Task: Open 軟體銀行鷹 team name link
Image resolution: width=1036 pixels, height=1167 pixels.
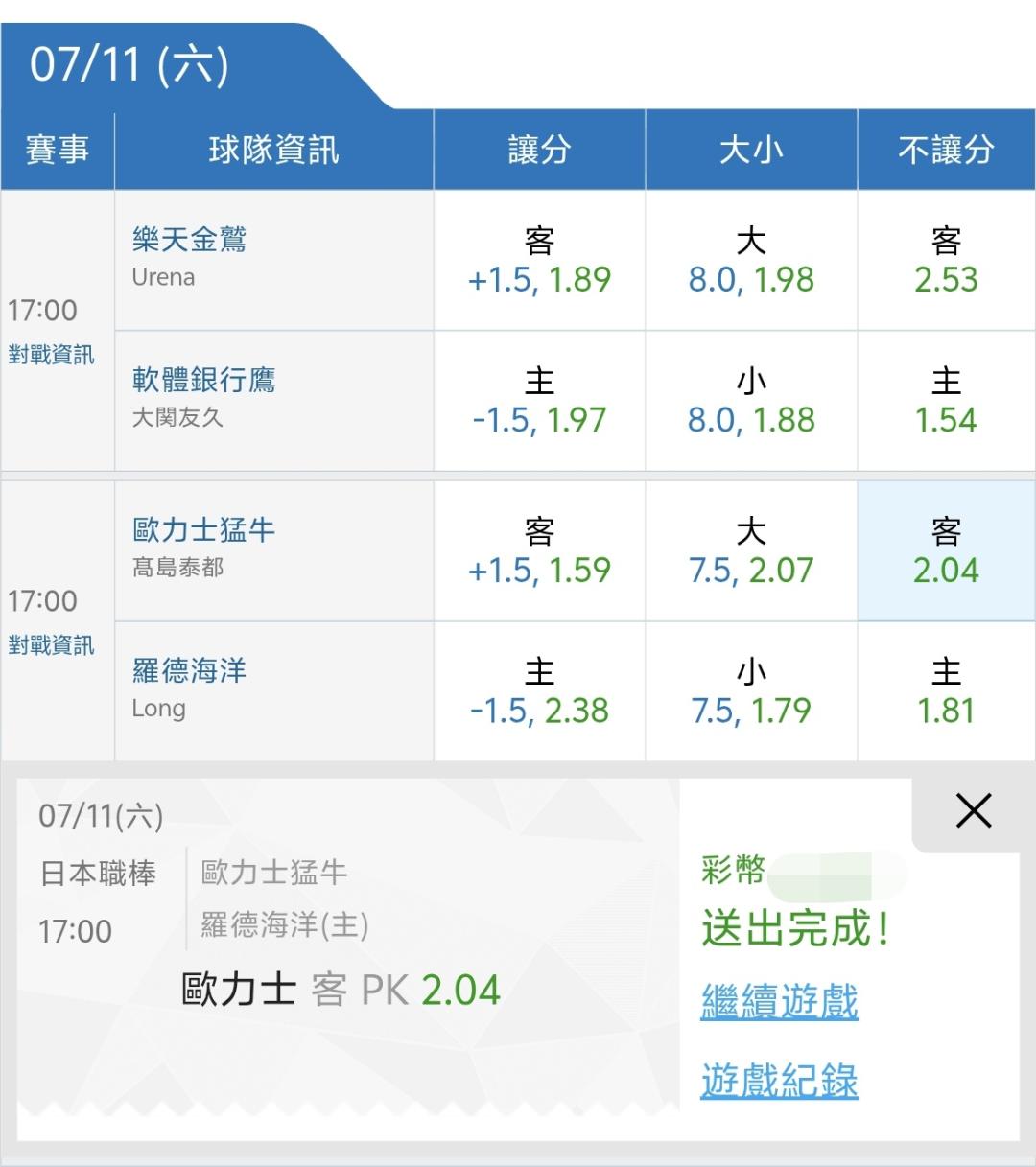Action: point(203,380)
